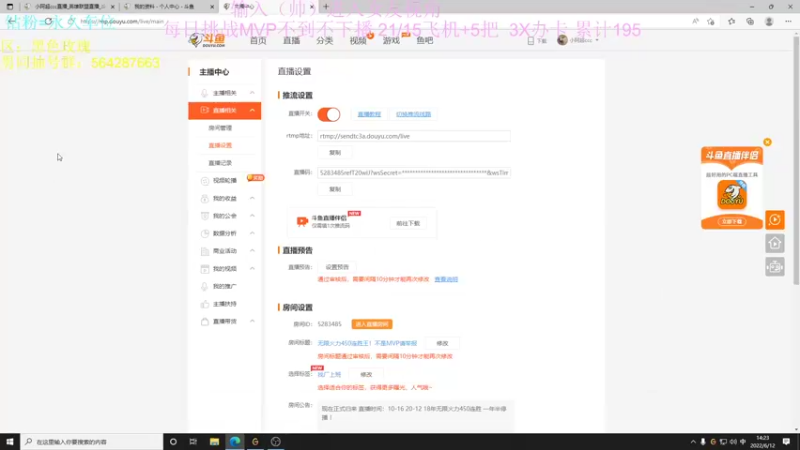Expand the 数据分析 chevron
This screenshot has height=450, width=800.
pos(252,233)
